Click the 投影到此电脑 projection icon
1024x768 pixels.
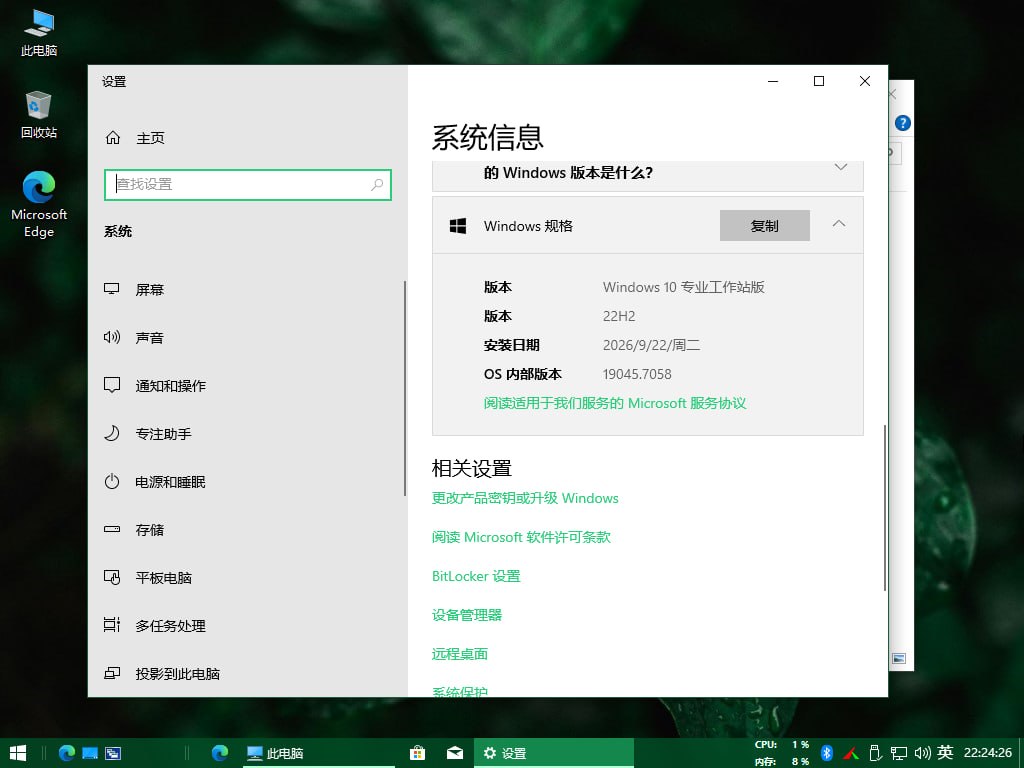point(112,673)
